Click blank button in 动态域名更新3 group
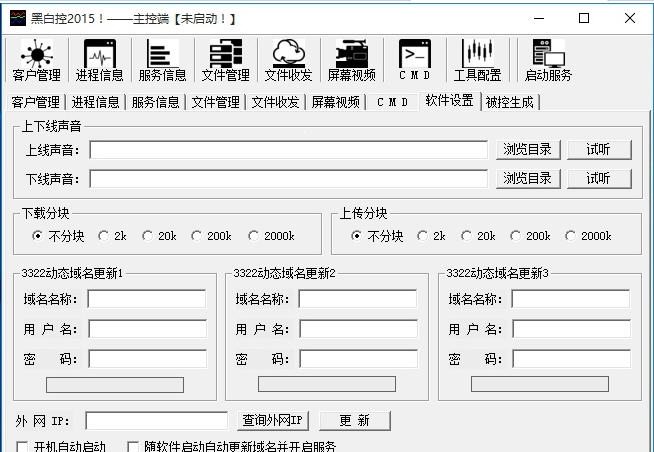The width and height of the screenshot is (654, 452). [540, 384]
